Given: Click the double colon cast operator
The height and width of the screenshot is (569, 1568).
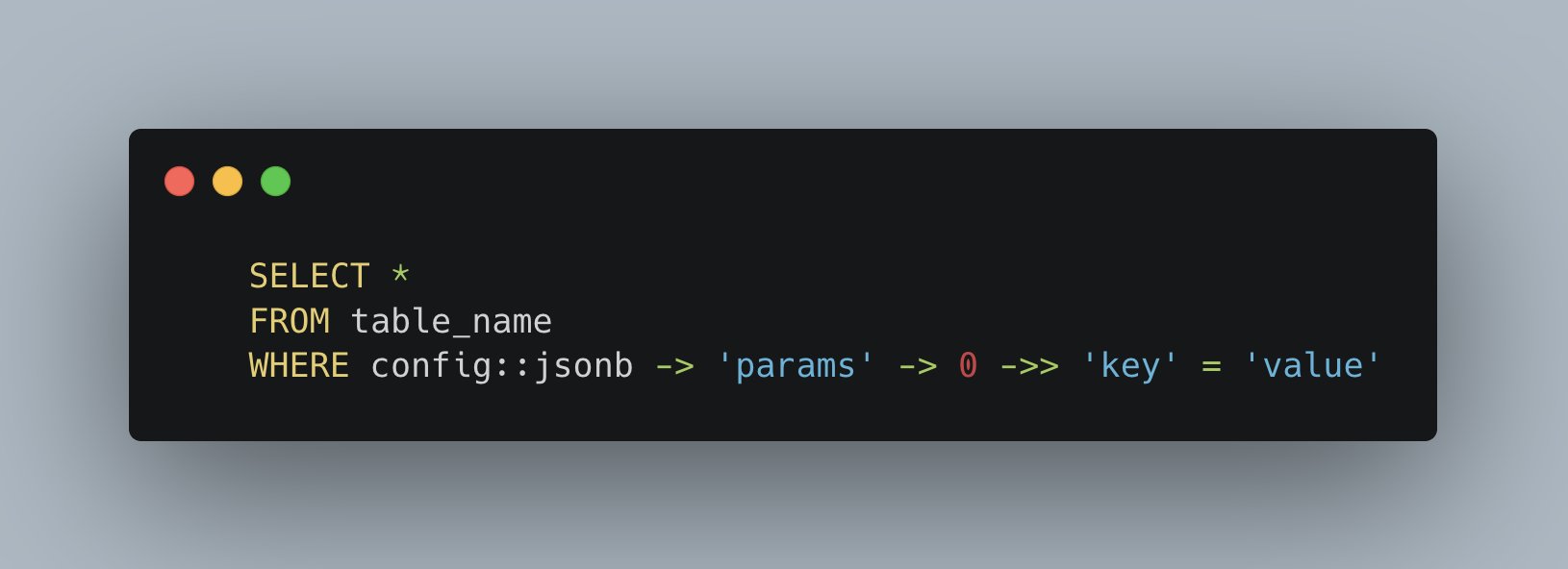Looking at the screenshot, I should pos(513,366).
